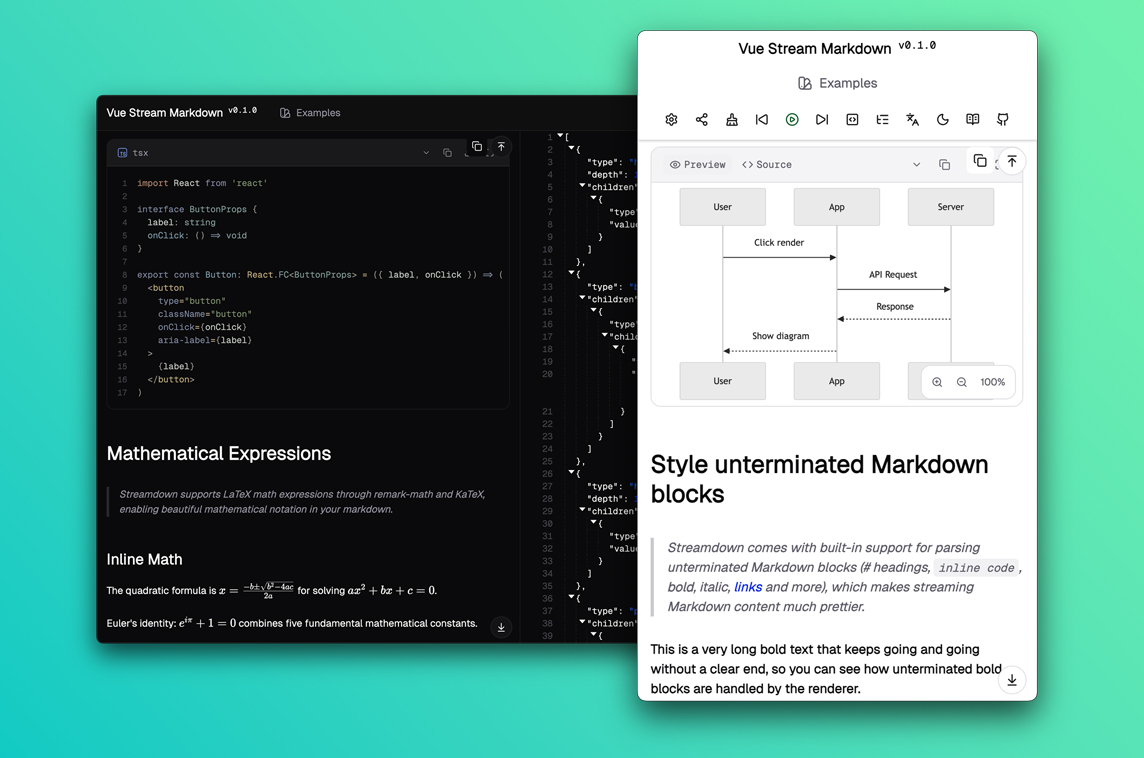Click the share icon in the toolbar
The height and width of the screenshot is (758, 1144).
click(x=702, y=120)
